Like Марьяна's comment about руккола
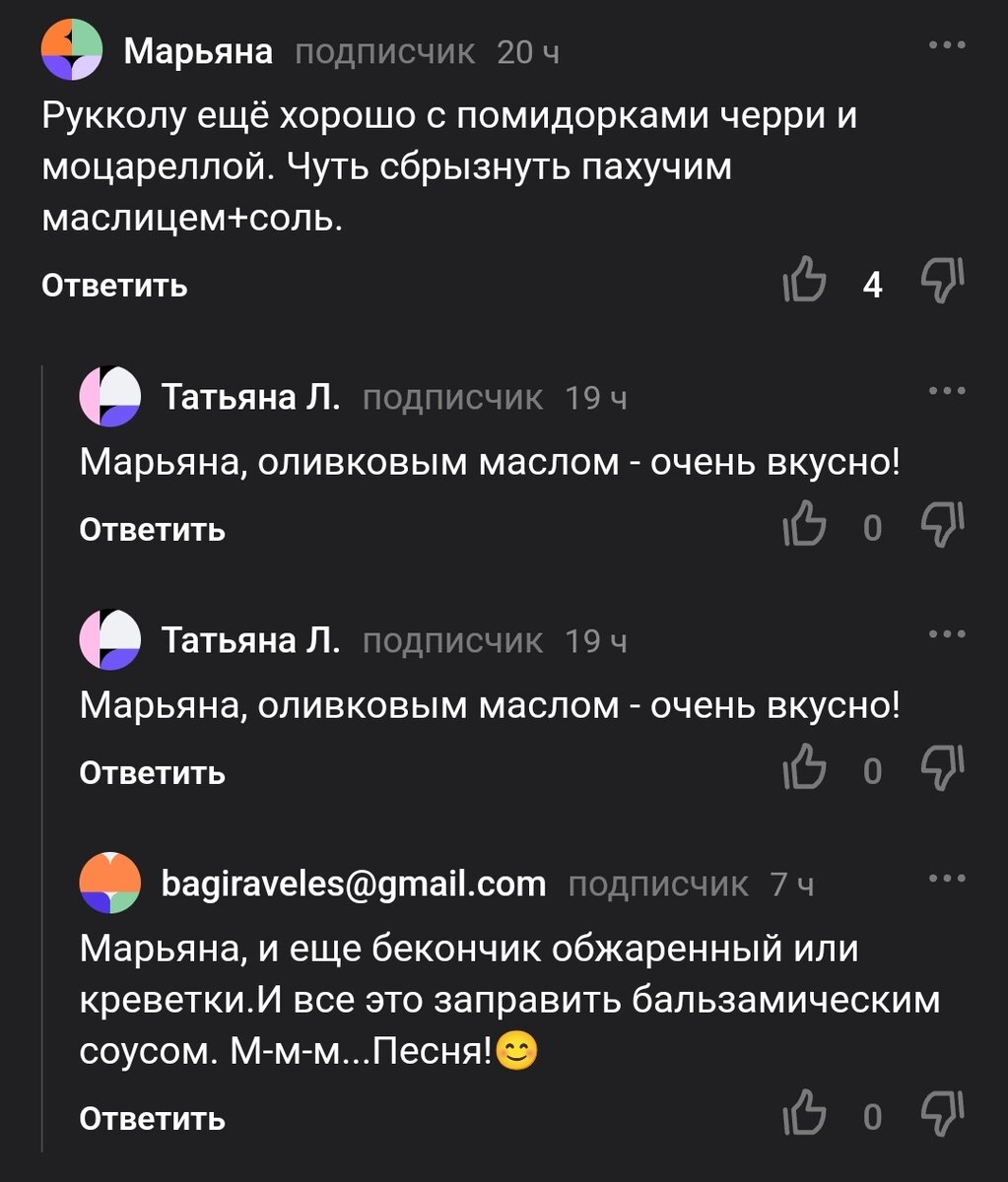The height and width of the screenshot is (1182, 1008). (805, 285)
